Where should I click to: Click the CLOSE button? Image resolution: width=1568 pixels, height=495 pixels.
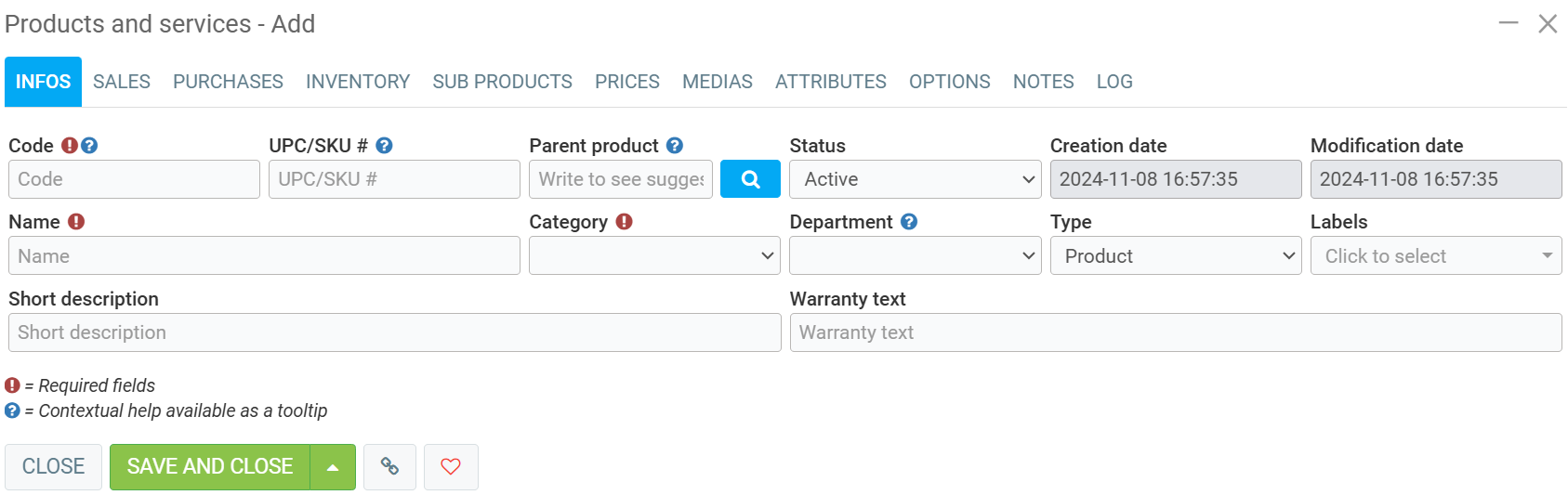point(53,466)
